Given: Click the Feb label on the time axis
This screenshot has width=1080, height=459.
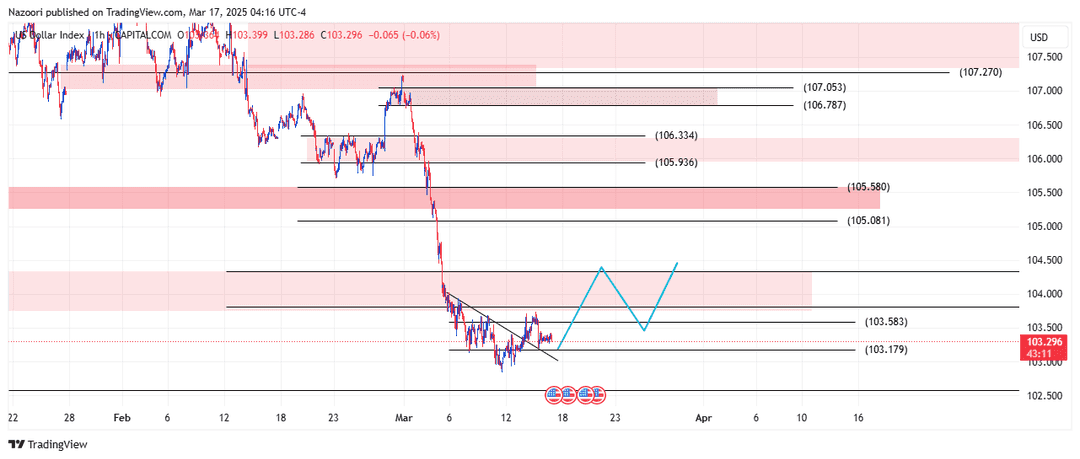Looking at the screenshot, I should (x=122, y=418).
